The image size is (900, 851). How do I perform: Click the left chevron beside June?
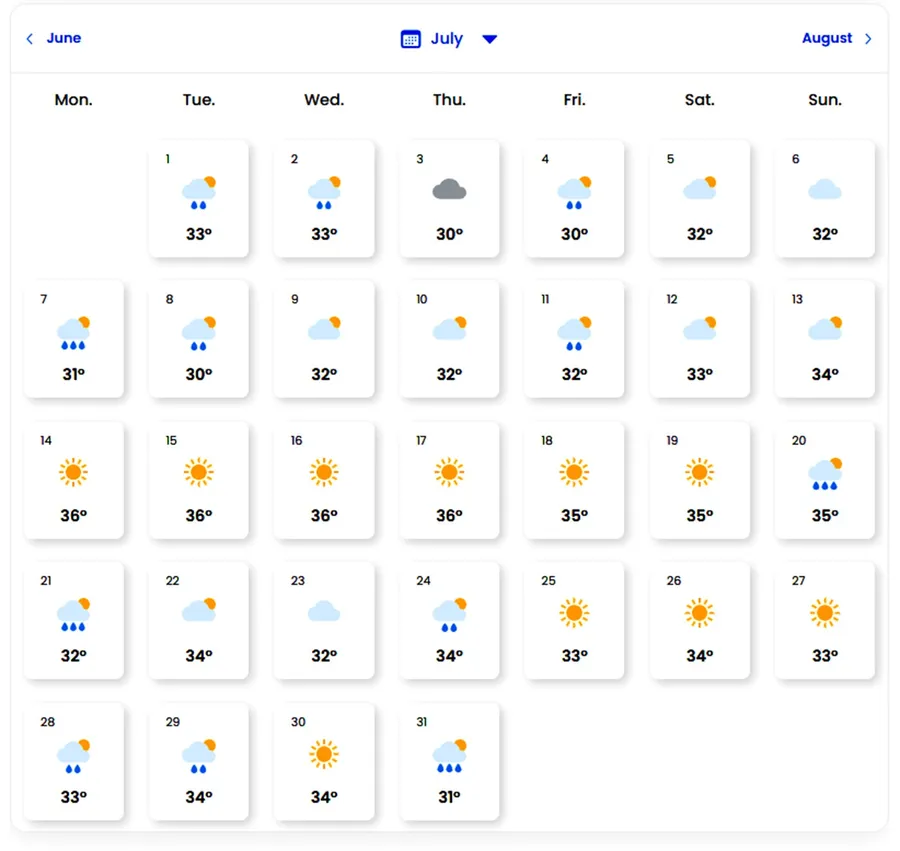click(30, 39)
